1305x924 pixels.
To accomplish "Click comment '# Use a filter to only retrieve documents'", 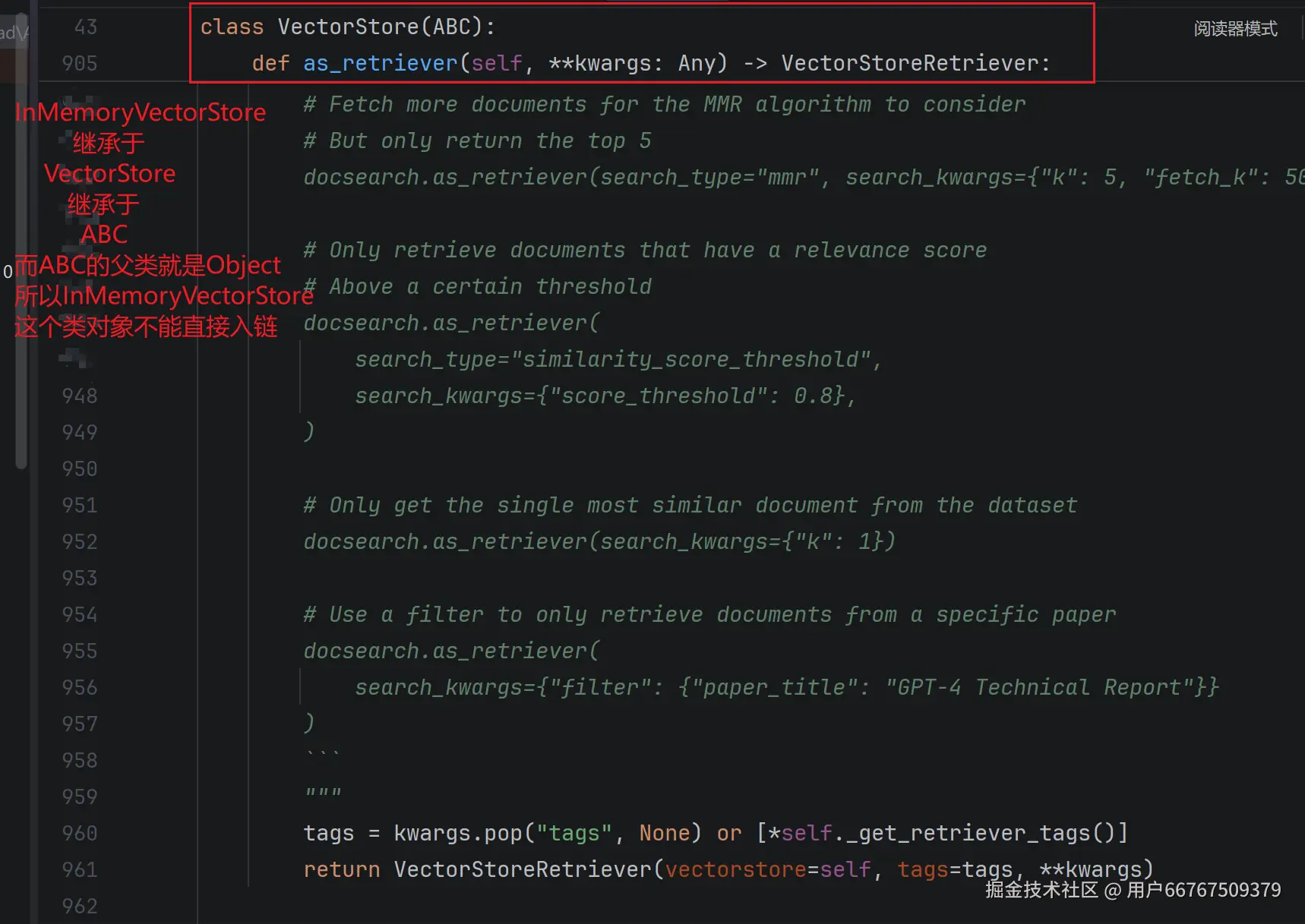I will (x=709, y=614).
